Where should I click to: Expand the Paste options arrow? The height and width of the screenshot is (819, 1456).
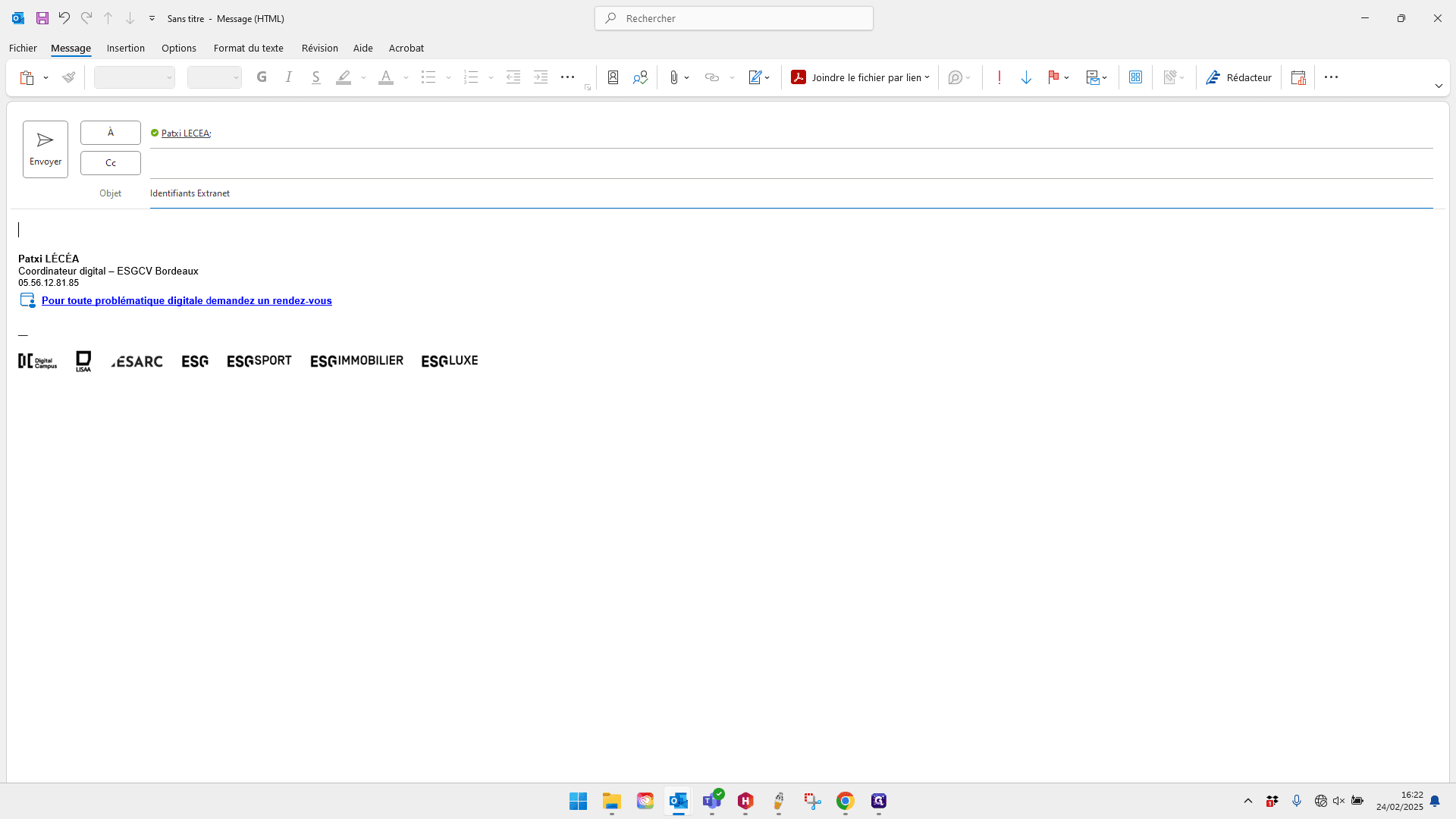pos(46,77)
